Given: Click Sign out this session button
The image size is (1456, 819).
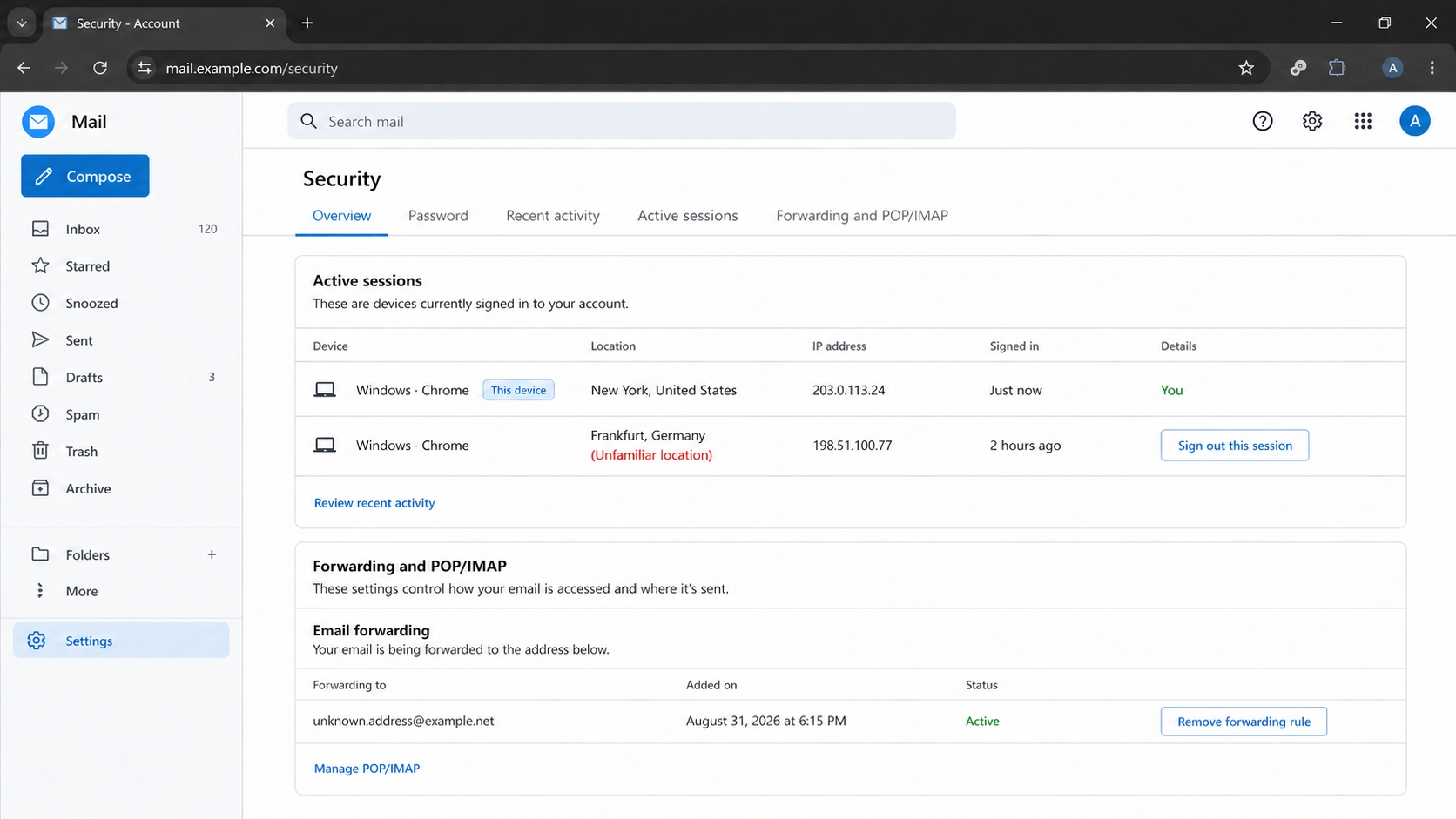Looking at the screenshot, I should pyautogui.click(x=1235, y=446).
